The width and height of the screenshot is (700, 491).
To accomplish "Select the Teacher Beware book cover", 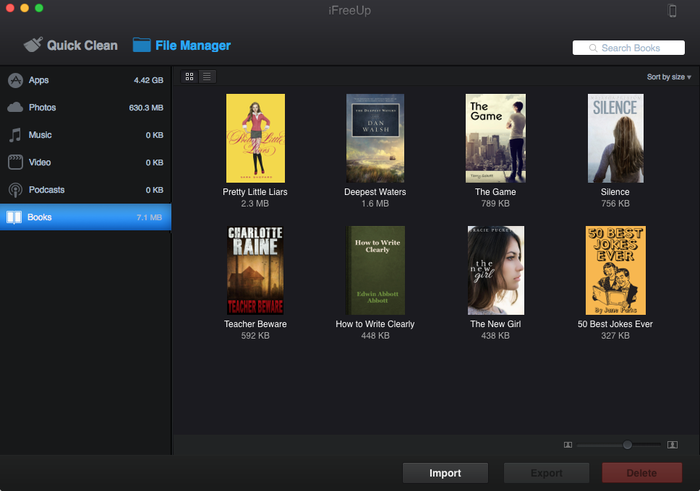I will pyautogui.click(x=255, y=270).
